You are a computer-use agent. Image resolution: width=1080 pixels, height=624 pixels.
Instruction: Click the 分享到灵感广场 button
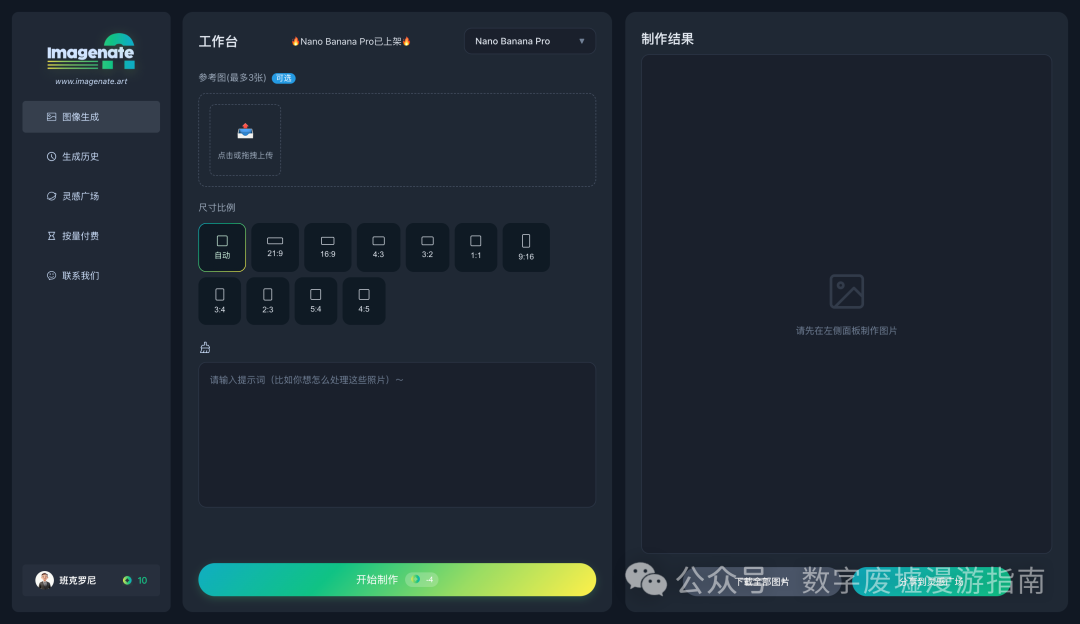pyautogui.click(x=930, y=582)
